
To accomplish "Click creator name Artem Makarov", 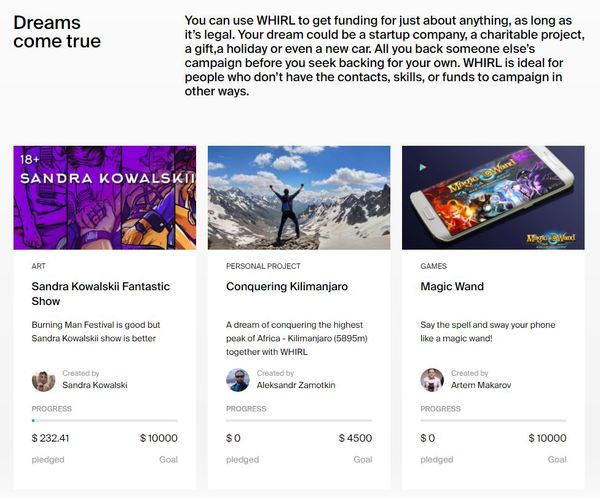I will 481,385.
